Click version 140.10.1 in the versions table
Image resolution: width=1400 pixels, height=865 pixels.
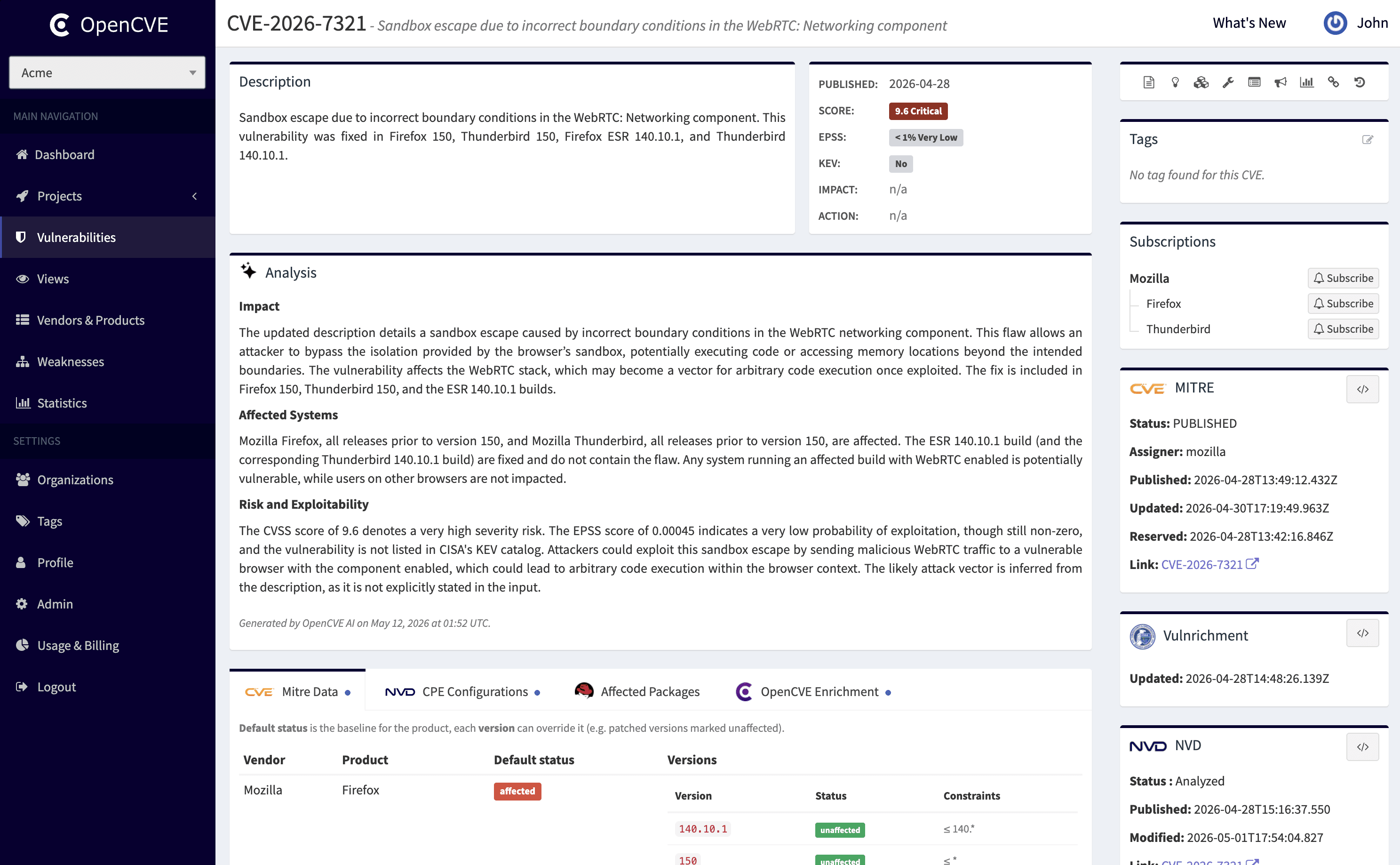(x=703, y=829)
